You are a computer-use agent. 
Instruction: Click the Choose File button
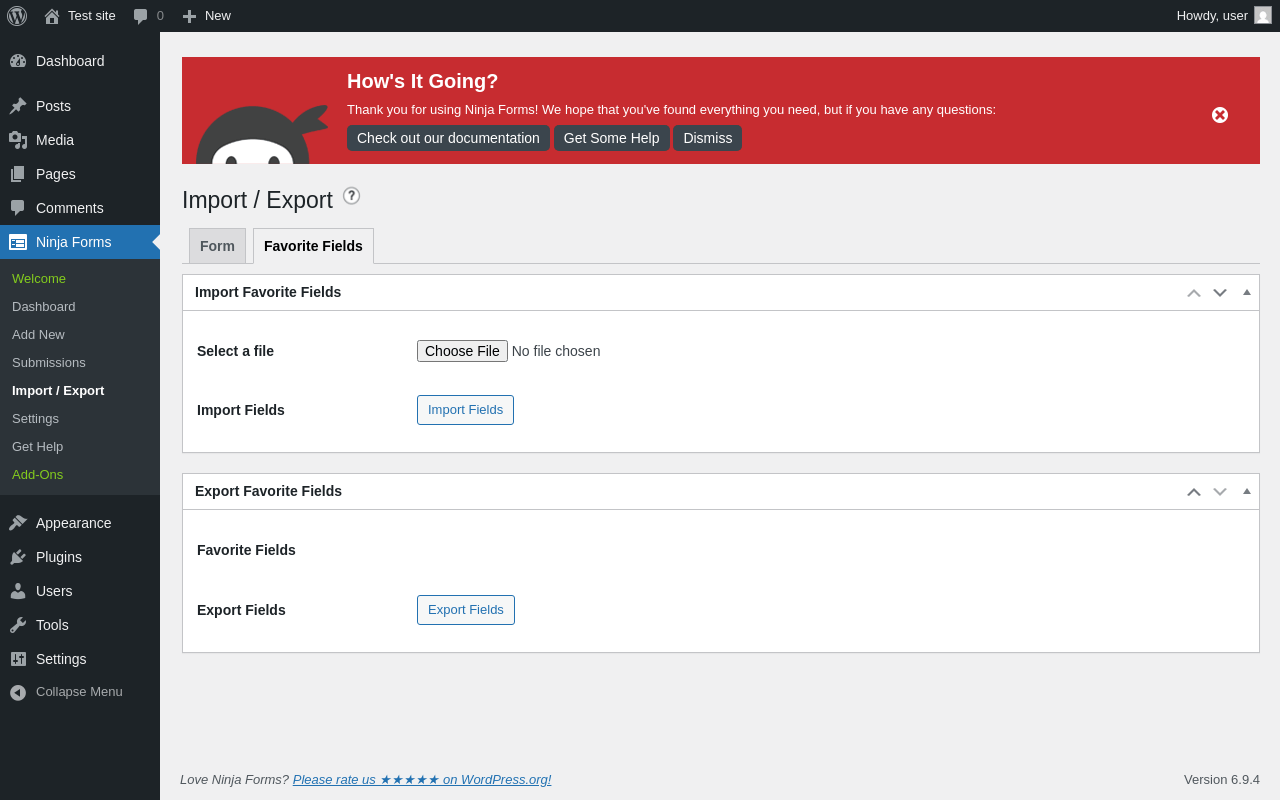point(462,351)
